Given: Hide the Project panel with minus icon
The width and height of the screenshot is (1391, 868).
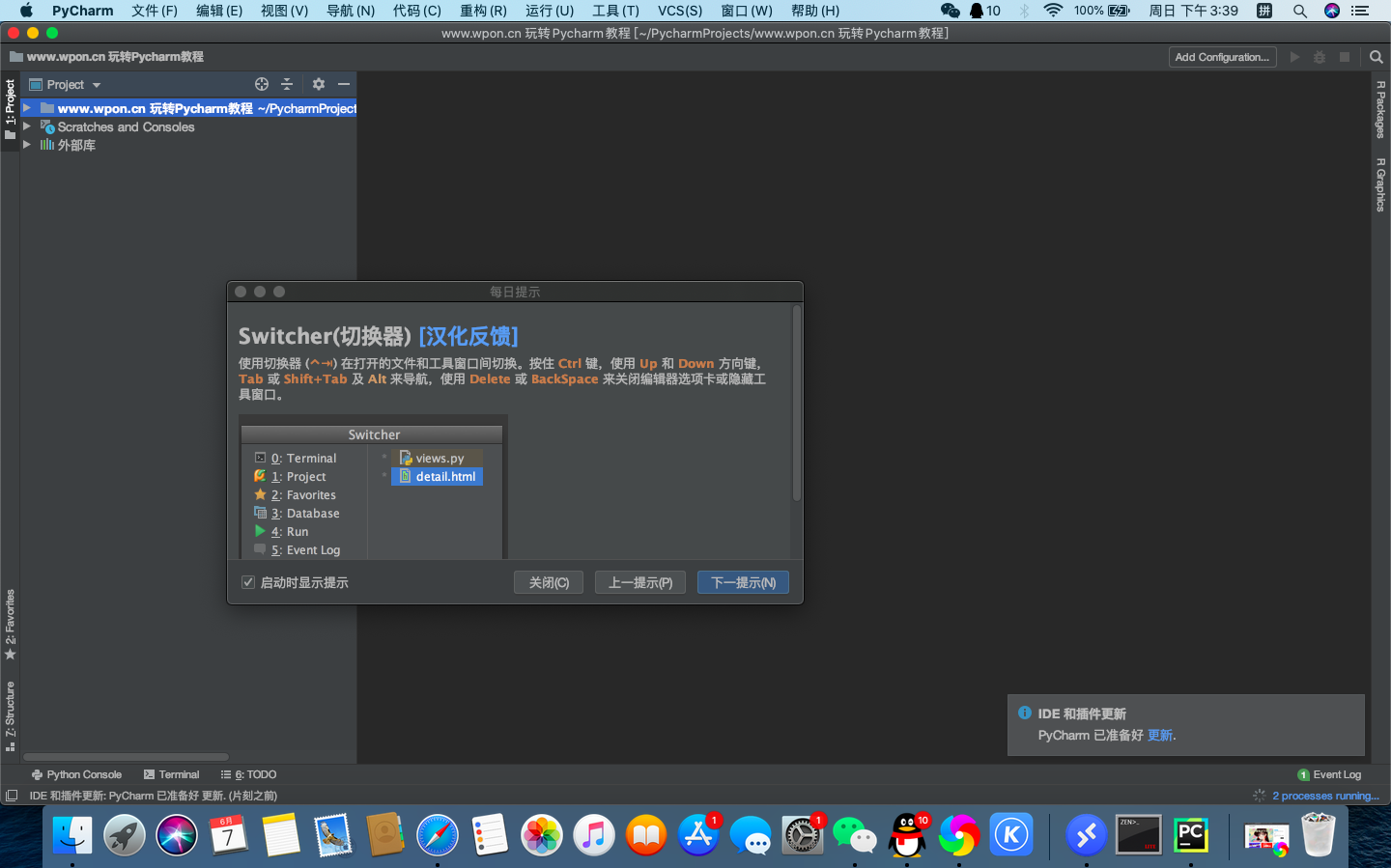Looking at the screenshot, I should [344, 84].
